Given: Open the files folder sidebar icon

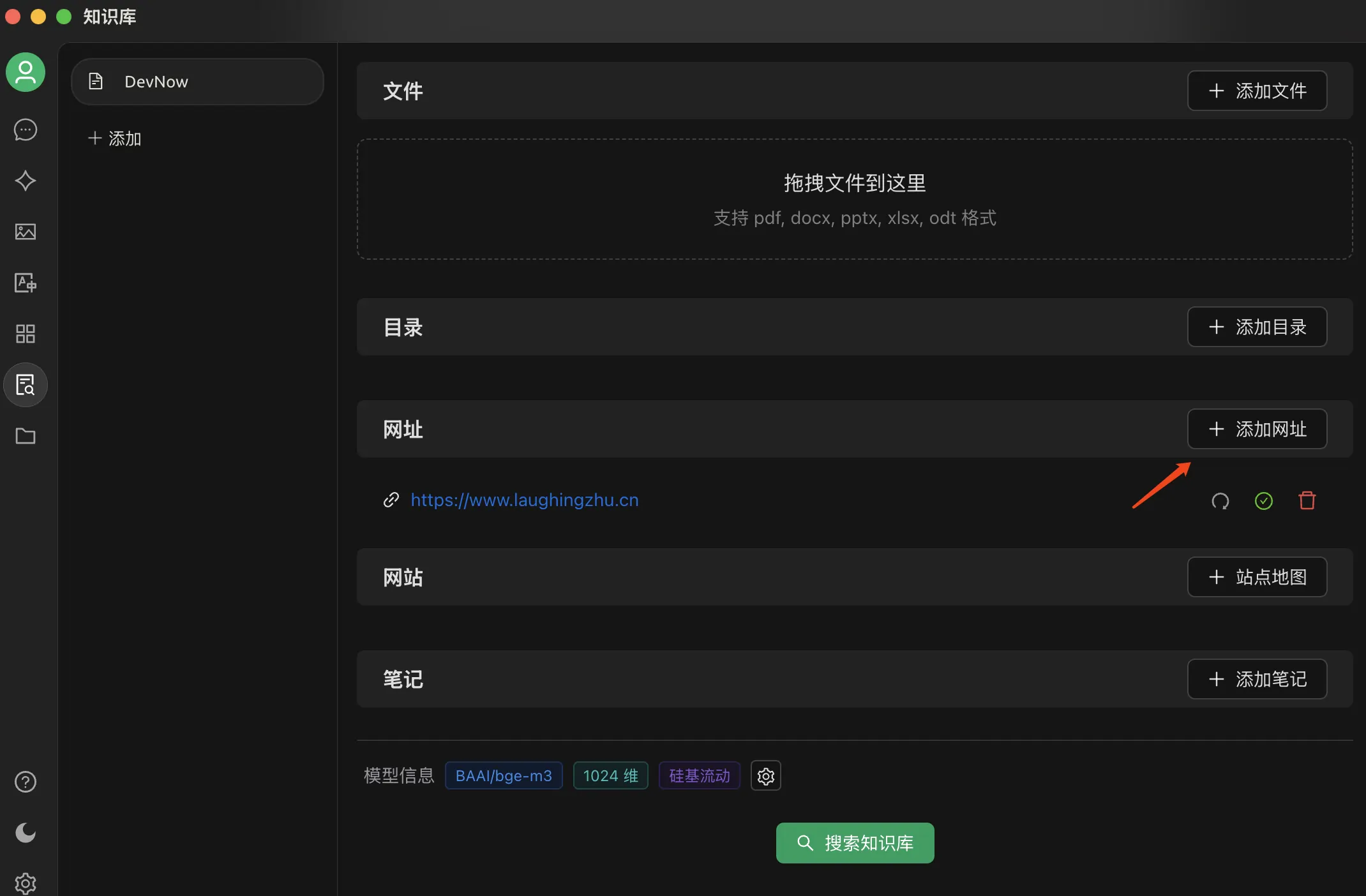Looking at the screenshot, I should click(26, 436).
